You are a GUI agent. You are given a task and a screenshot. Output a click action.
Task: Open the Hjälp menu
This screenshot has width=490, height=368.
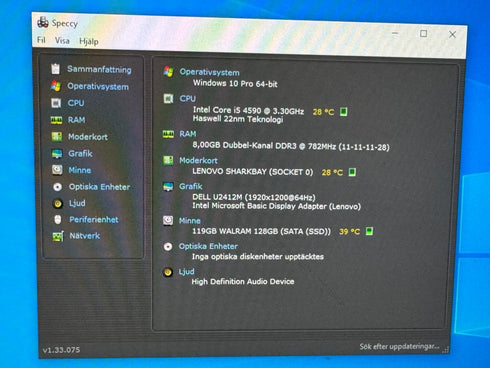pos(89,42)
